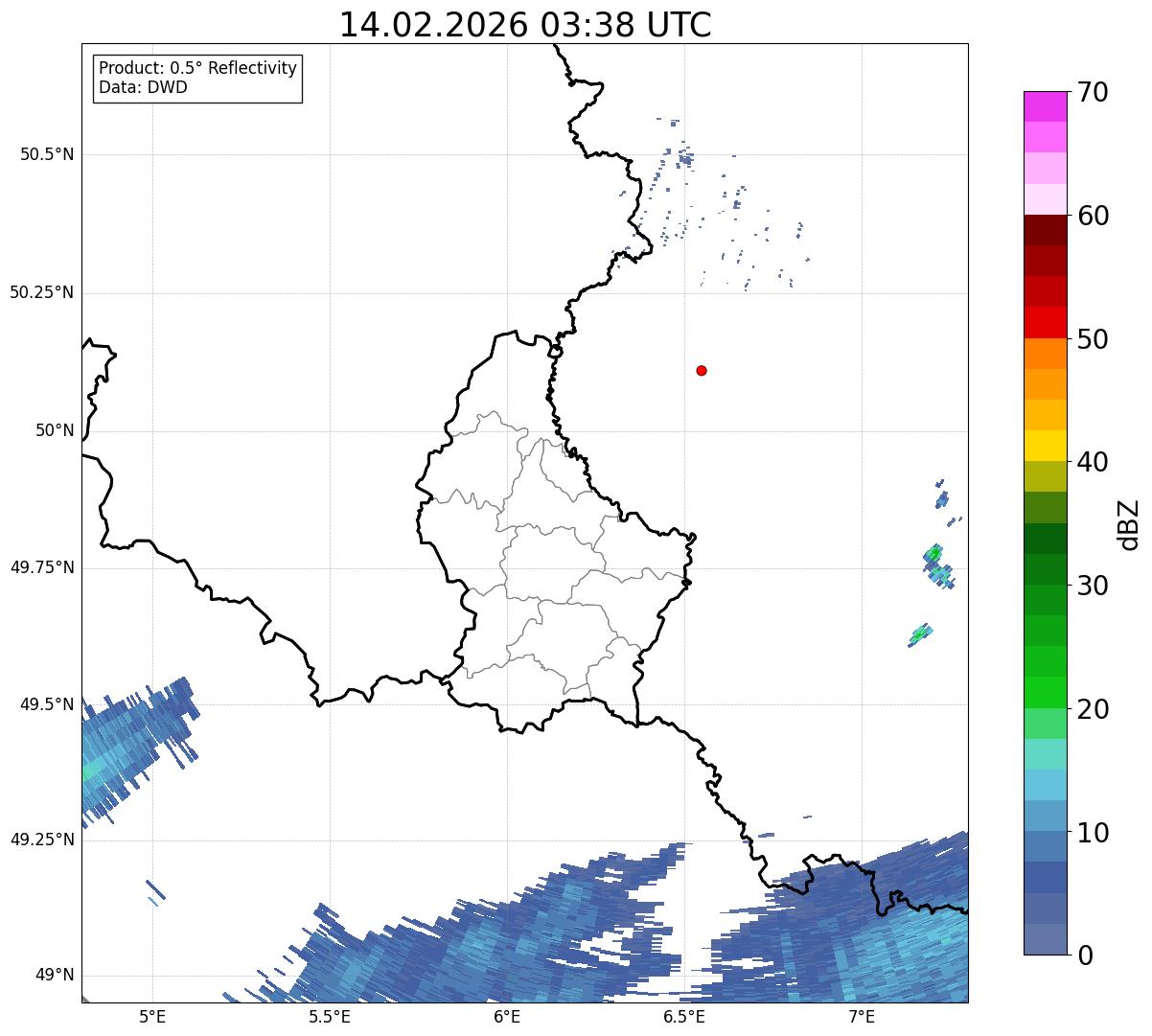The height and width of the screenshot is (1036, 1152).
Task: Select the bright red colorbar swatch above 50
Action: tap(1045, 323)
